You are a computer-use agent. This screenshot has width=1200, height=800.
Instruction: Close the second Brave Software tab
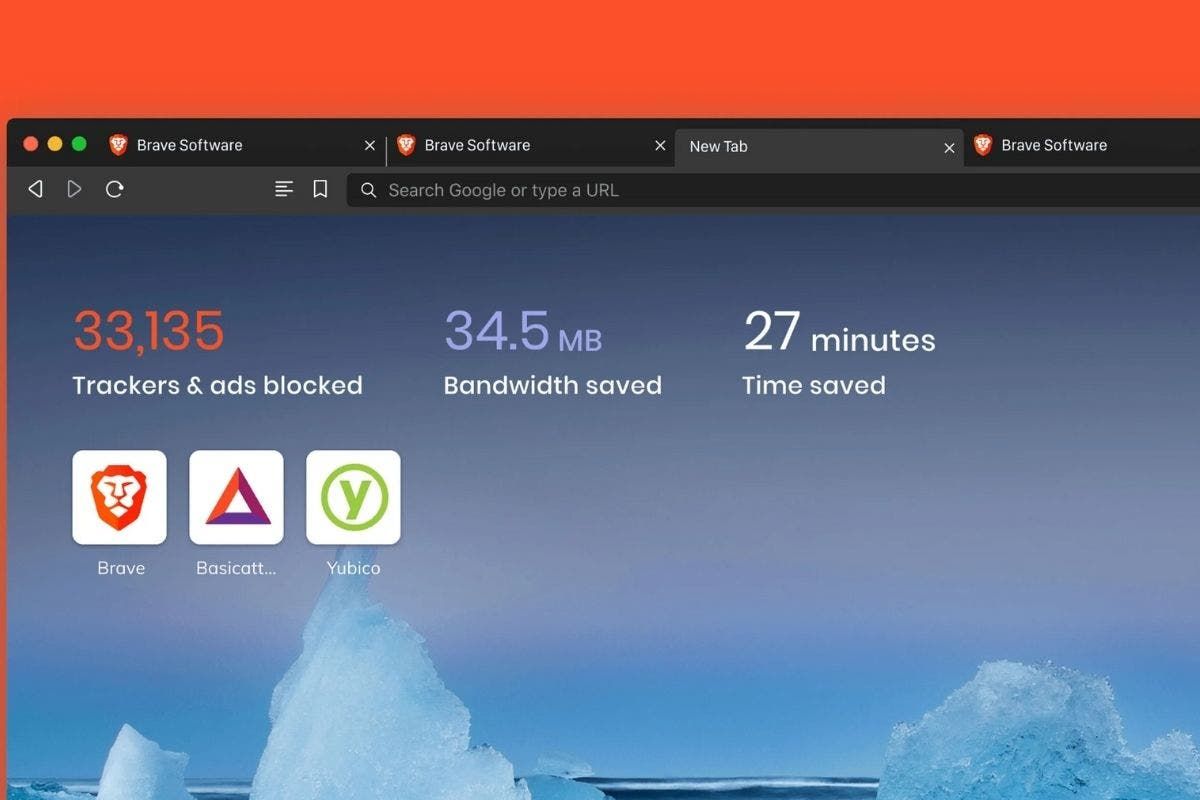[x=660, y=146]
